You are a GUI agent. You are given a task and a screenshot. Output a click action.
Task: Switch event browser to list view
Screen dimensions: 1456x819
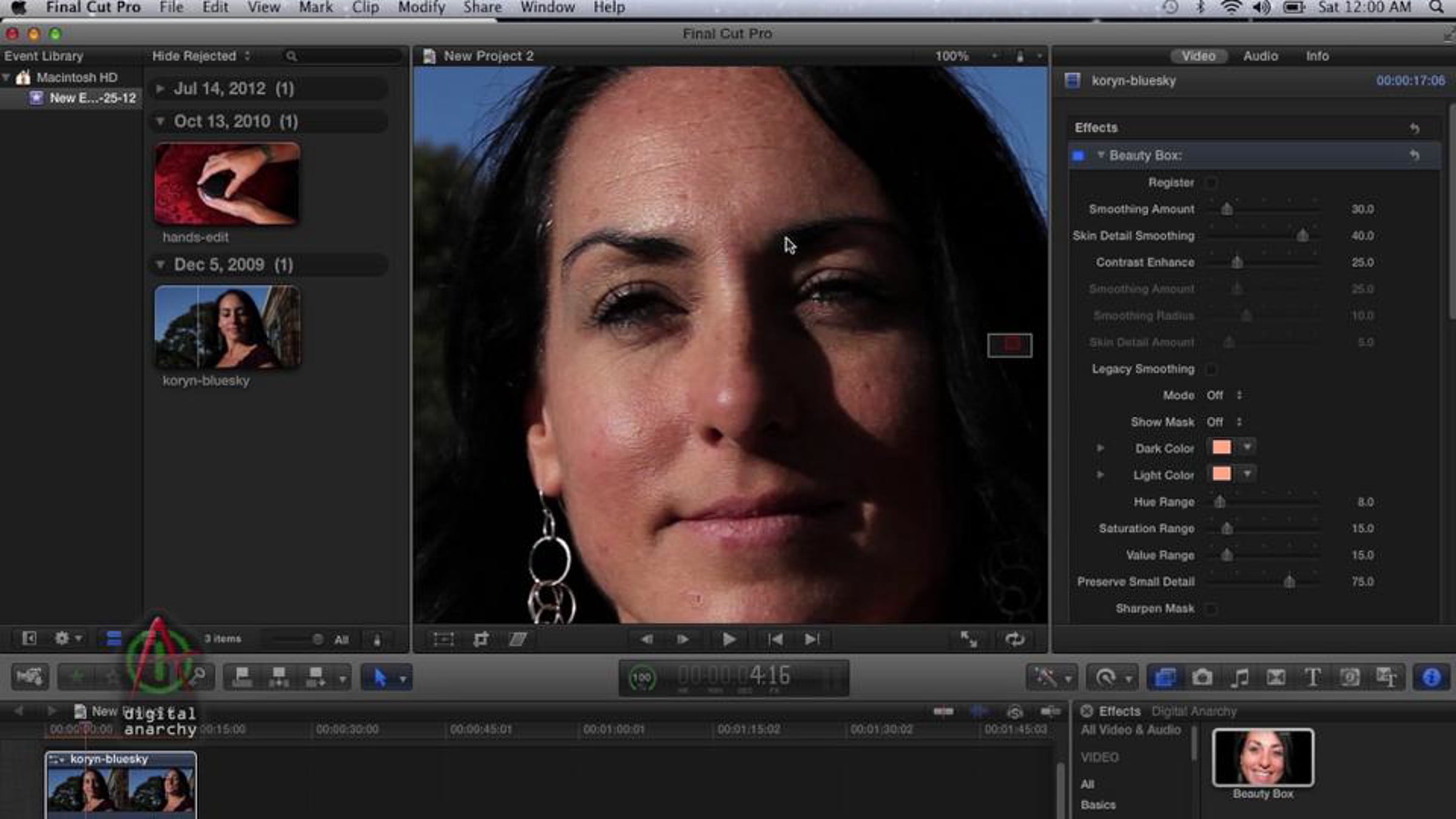114,638
